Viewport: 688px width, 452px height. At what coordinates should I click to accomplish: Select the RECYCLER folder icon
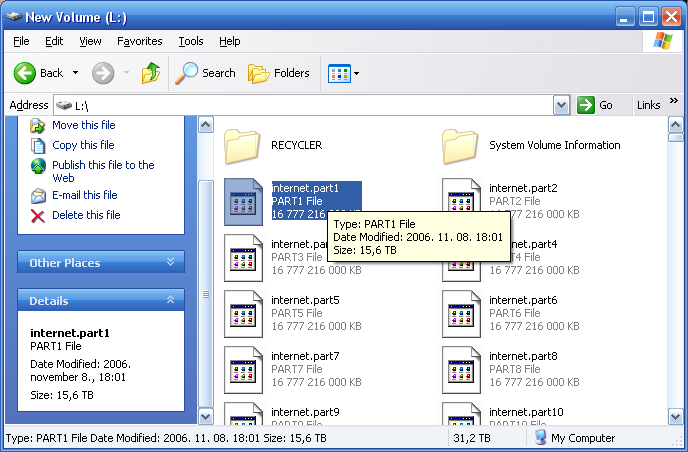(242, 146)
